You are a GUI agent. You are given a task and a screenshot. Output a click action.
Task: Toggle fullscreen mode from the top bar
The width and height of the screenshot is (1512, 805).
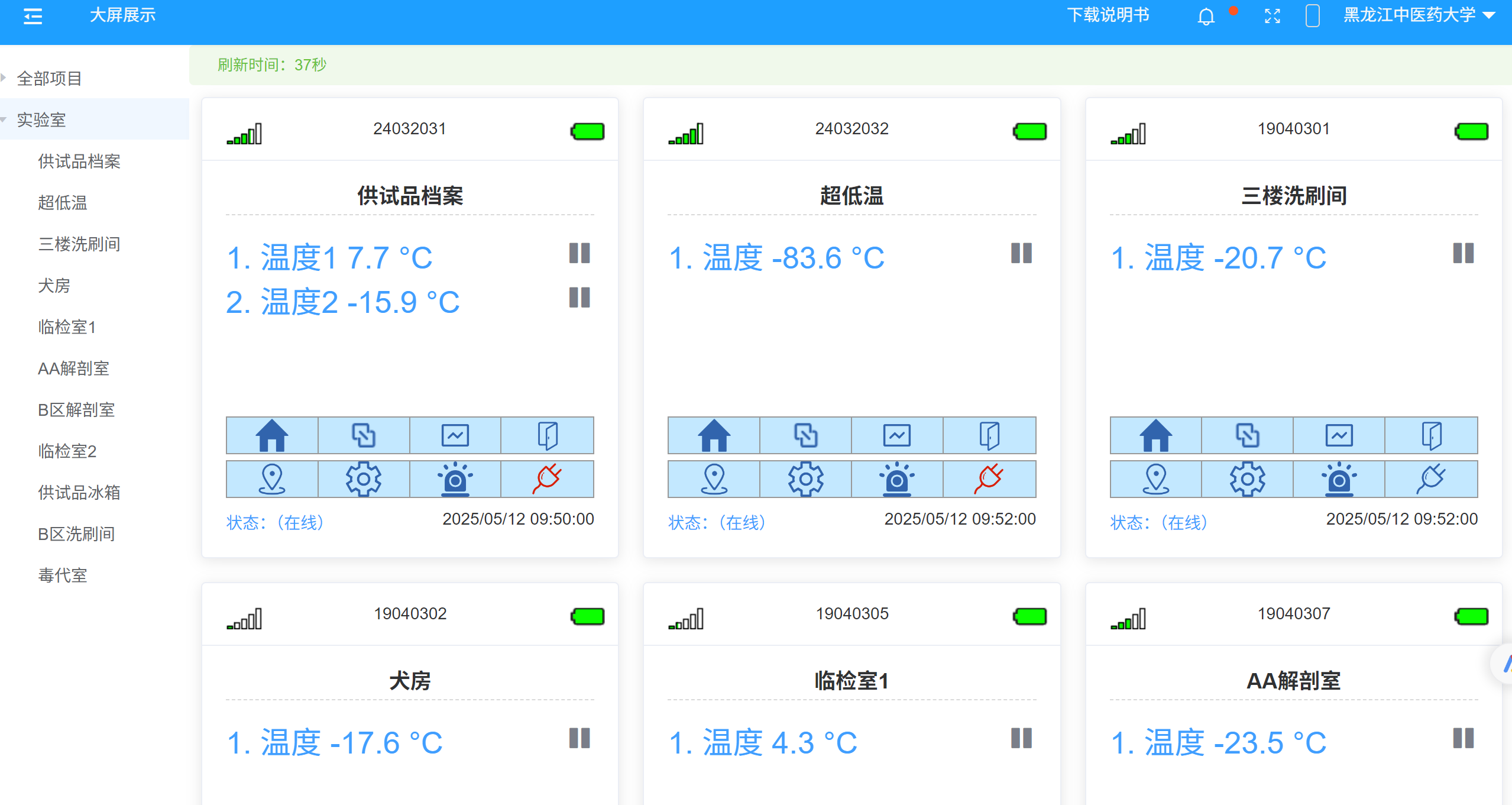1272,16
